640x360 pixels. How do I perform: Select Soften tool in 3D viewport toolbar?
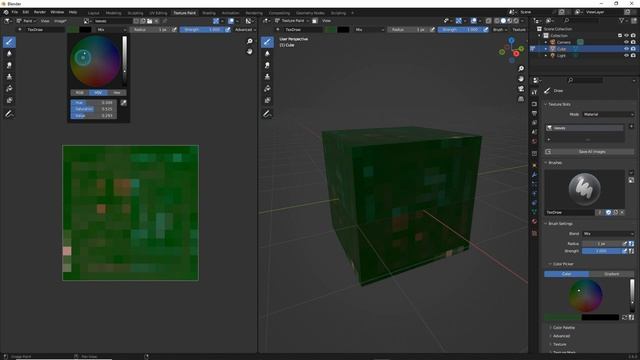pyautogui.click(x=267, y=53)
